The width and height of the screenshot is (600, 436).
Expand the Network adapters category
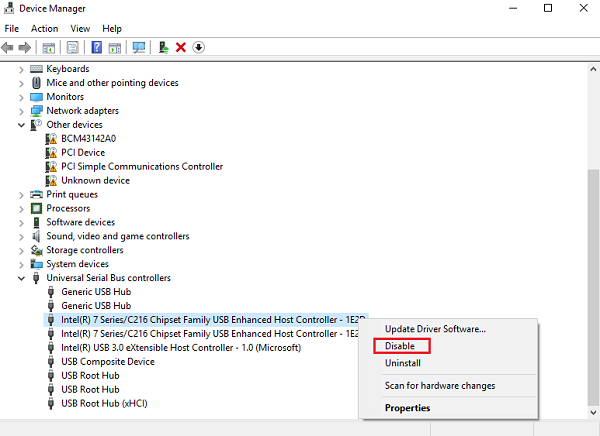coord(21,111)
